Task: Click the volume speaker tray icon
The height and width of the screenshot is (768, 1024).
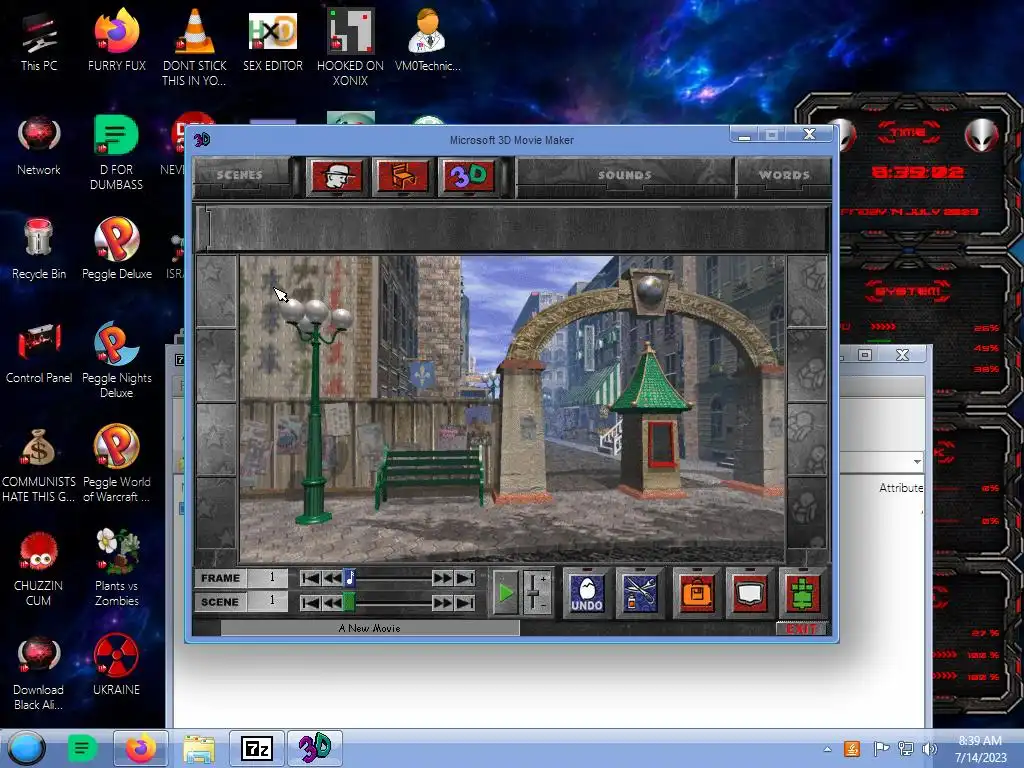Action: (x=929, y=749)
